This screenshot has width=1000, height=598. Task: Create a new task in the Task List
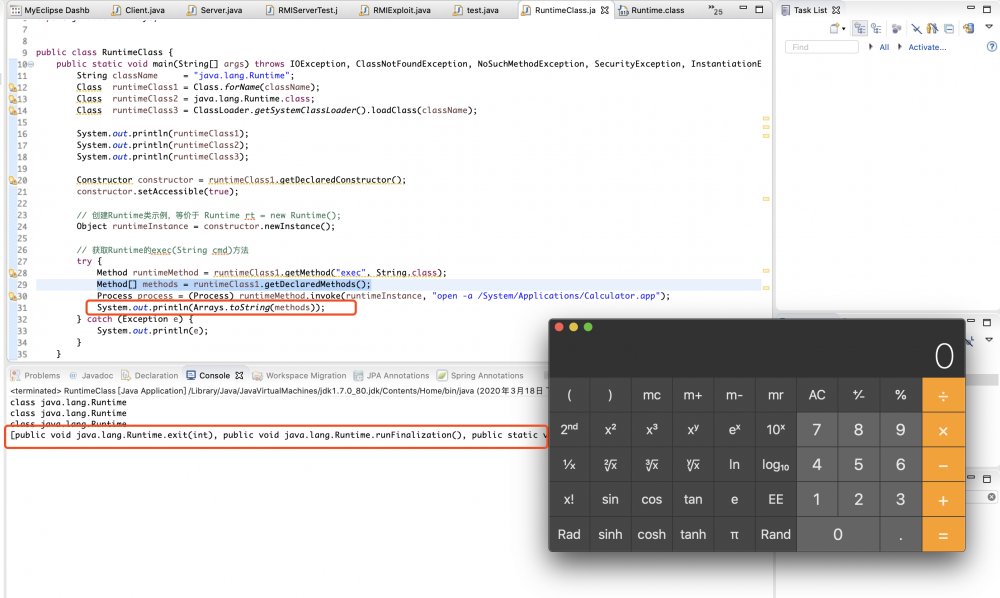click(835, 28)
